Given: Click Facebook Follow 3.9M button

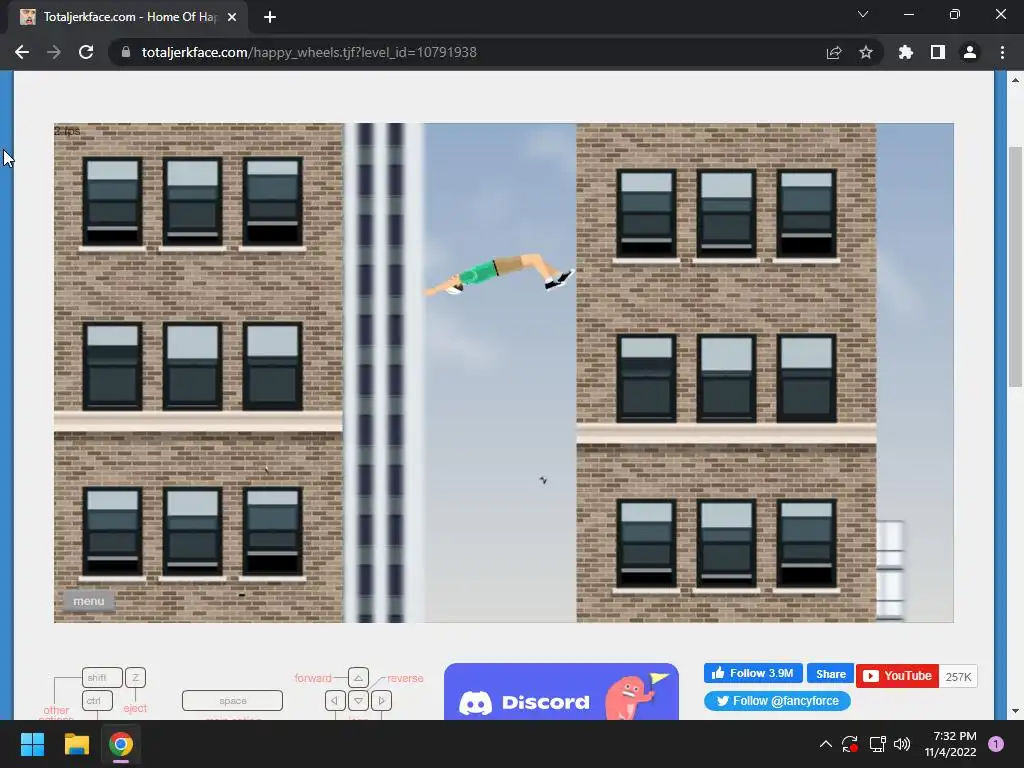Looking at the screenshot, I should 753,673.
